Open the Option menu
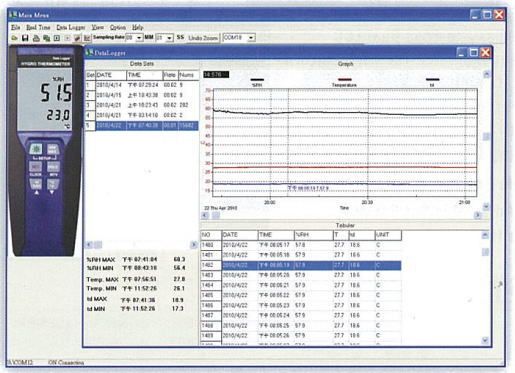The height and width of the screenshot is (373, 515). [x=118, y=27]
